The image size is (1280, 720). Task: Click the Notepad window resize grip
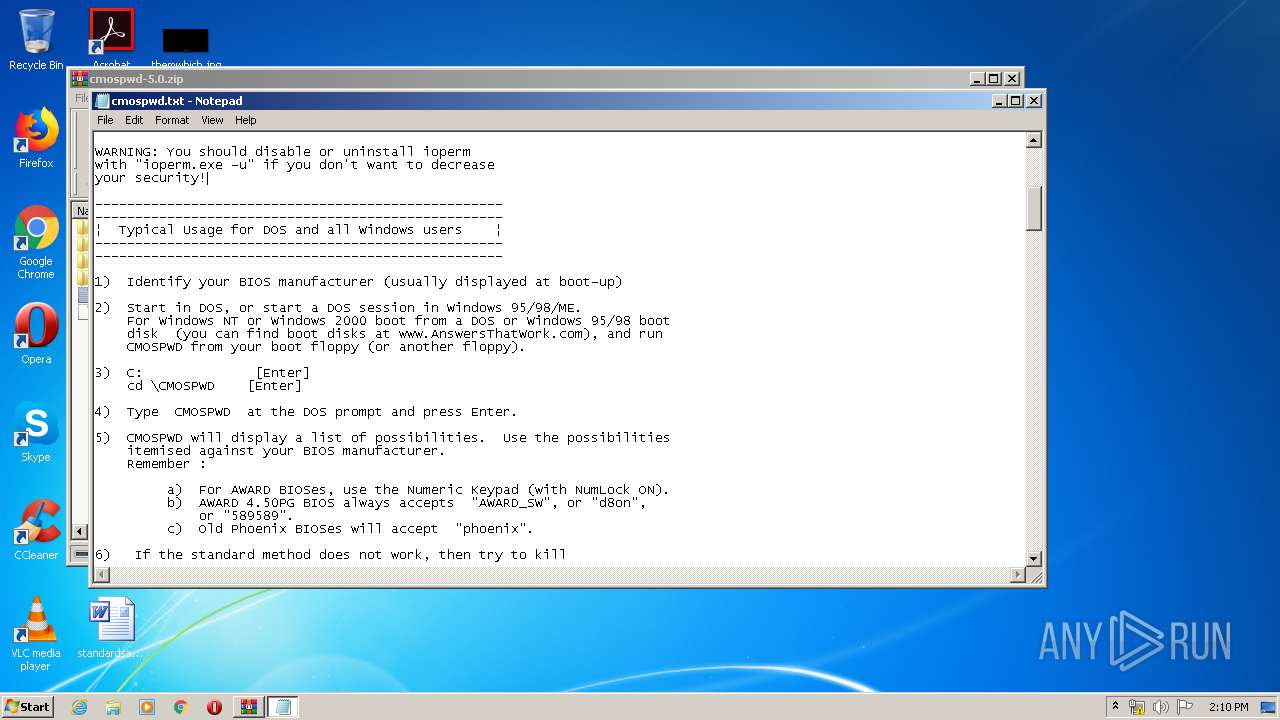click(1035, 576)
